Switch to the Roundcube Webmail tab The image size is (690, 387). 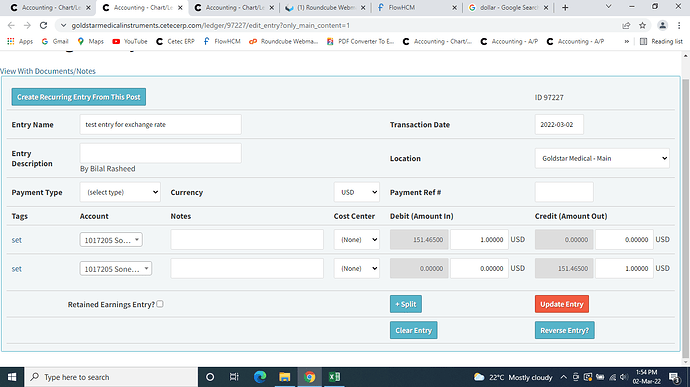[325, 7]
